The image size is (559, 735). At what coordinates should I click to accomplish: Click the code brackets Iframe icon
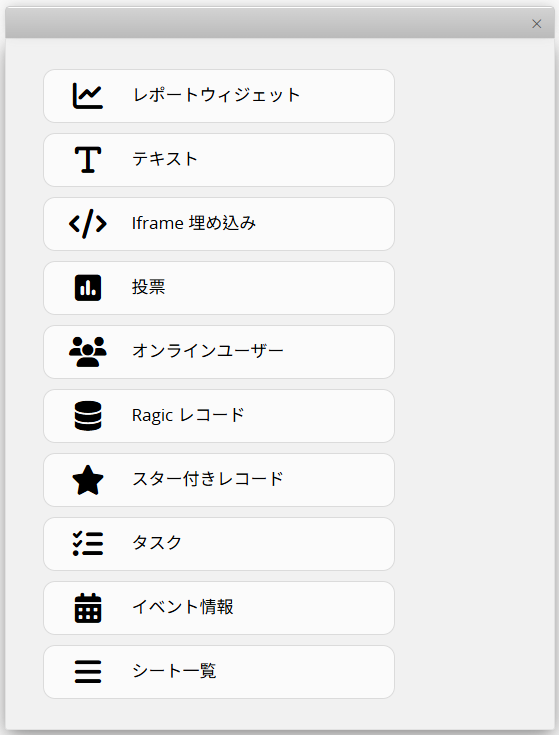click(x=88, y=224)
